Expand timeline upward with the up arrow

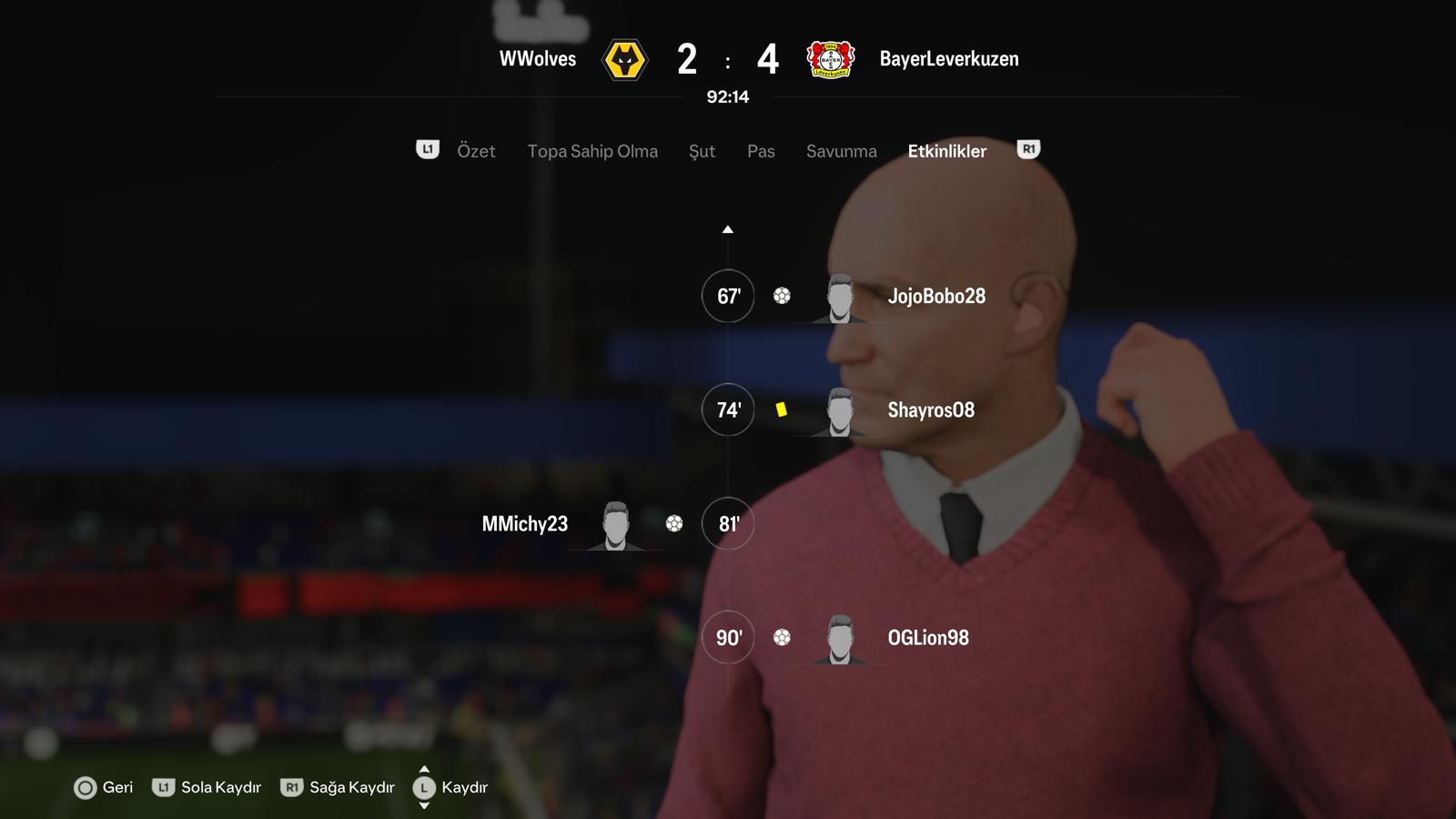(x=728, y=229)
